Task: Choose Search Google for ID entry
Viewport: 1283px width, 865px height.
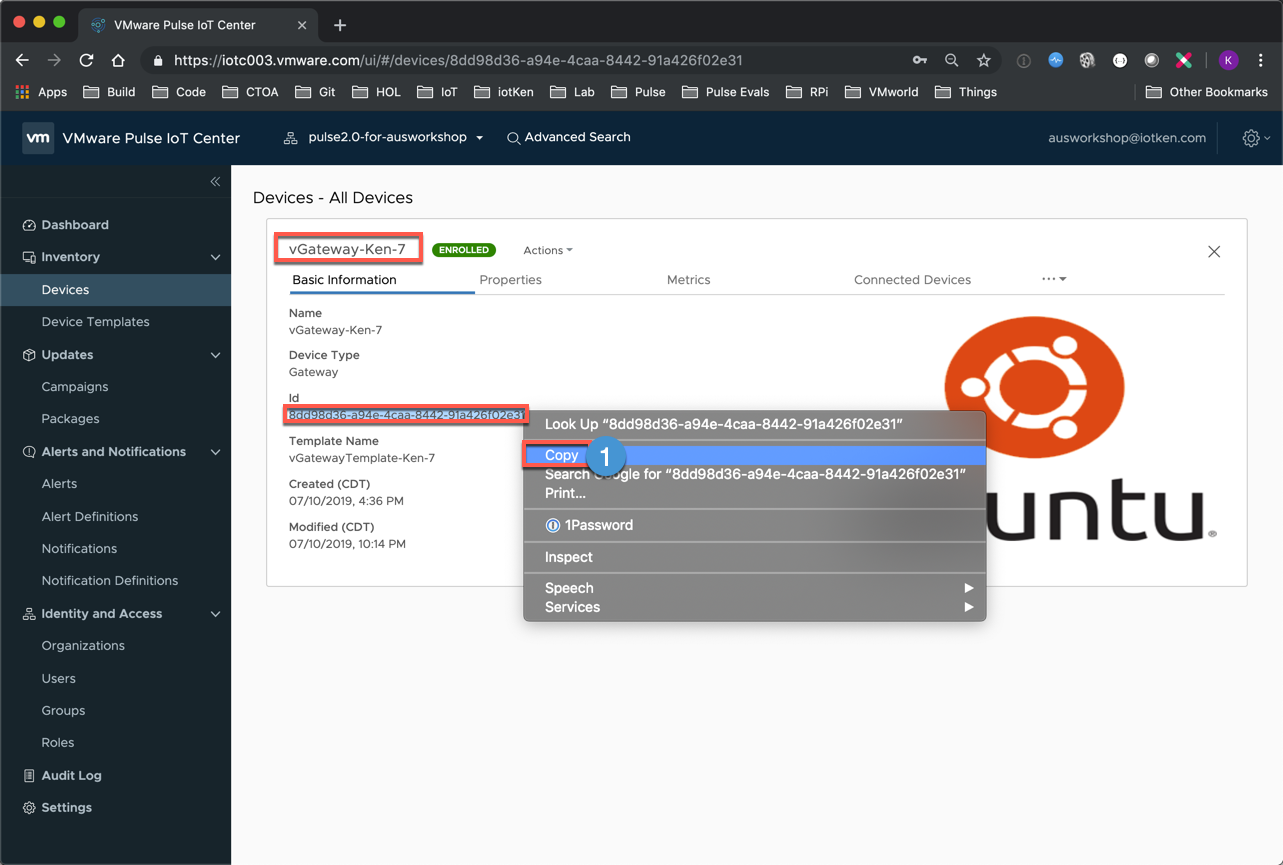Action: (x=755, y=474)
